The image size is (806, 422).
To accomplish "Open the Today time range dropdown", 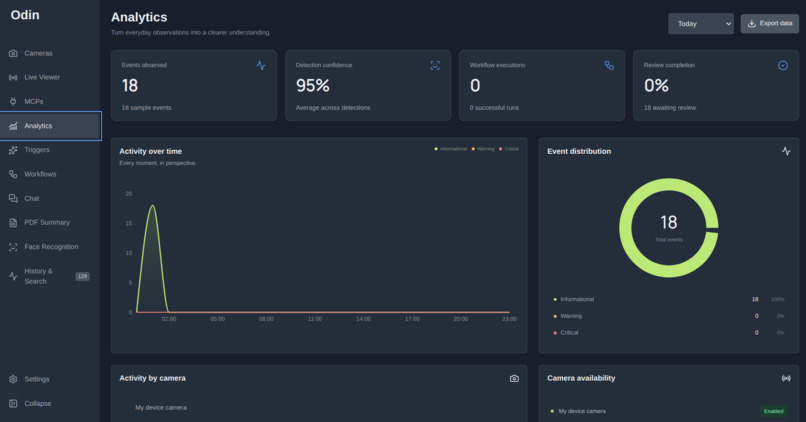I will (x=701, y=24).
